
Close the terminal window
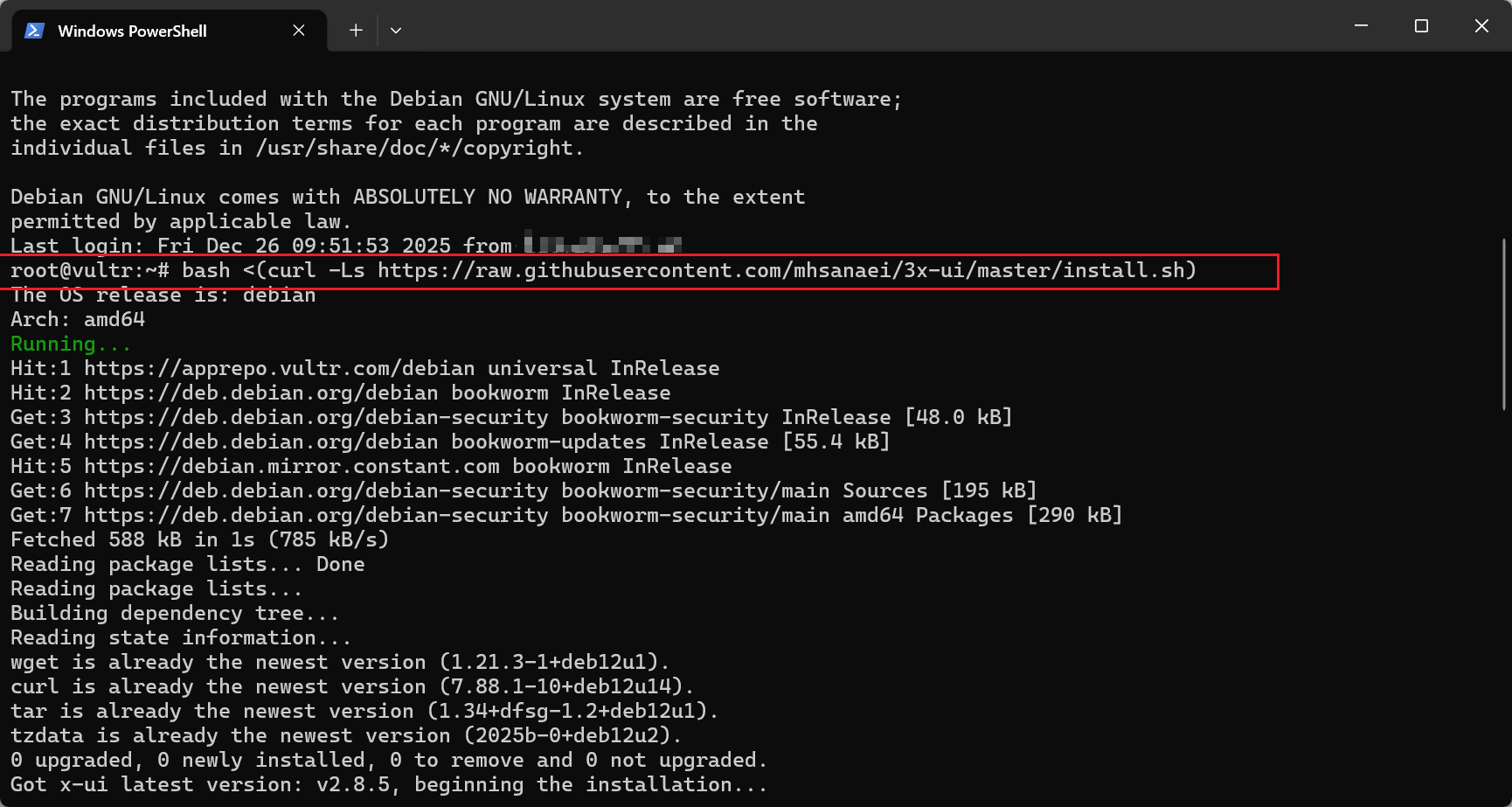pos(1481,26)
